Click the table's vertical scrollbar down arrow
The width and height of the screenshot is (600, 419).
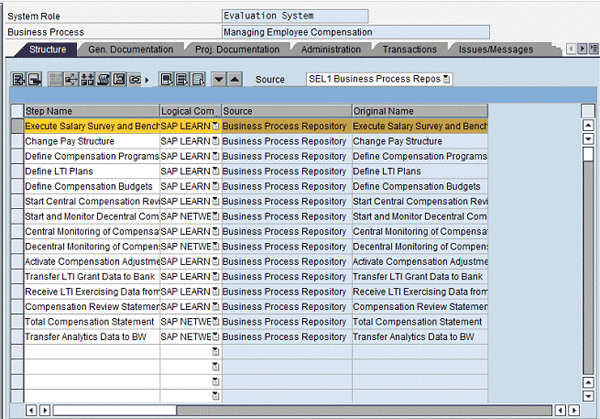point(587,394)
